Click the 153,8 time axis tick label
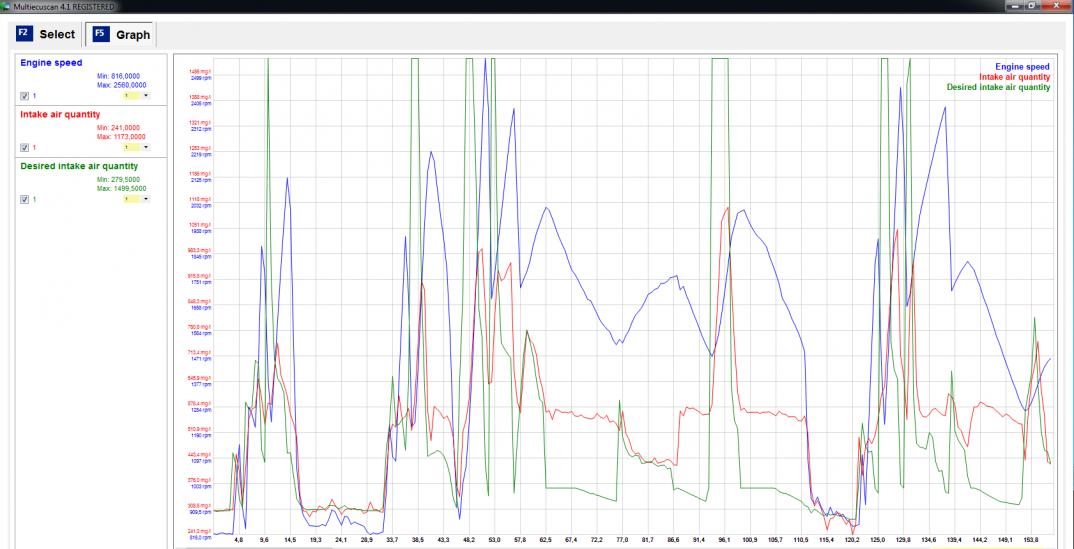 point(1032,540)
